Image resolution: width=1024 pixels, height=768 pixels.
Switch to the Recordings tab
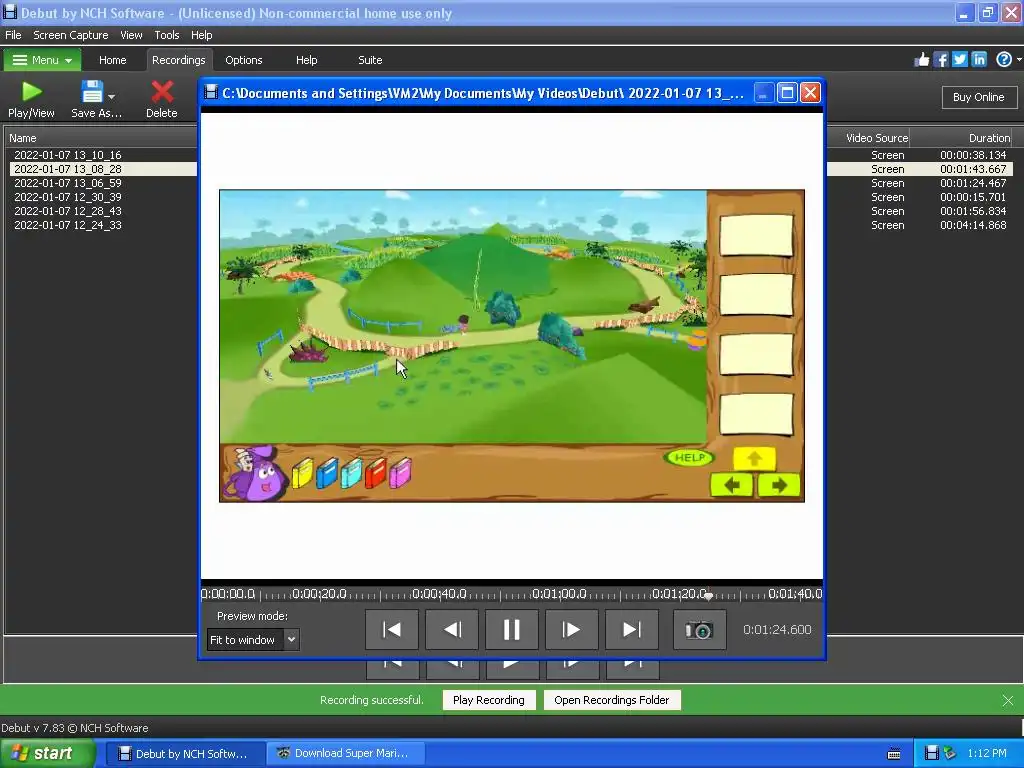tap(178, 60)
